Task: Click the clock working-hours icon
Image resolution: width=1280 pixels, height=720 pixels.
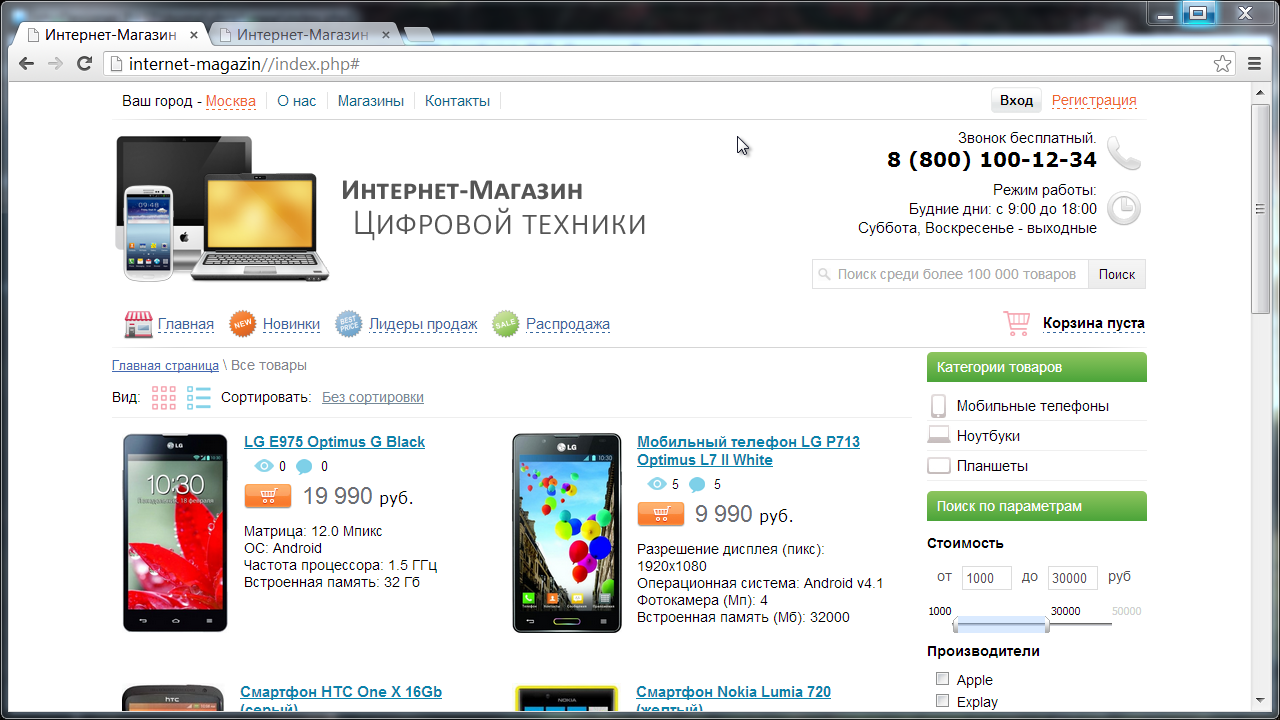Action: (1125, 208)
